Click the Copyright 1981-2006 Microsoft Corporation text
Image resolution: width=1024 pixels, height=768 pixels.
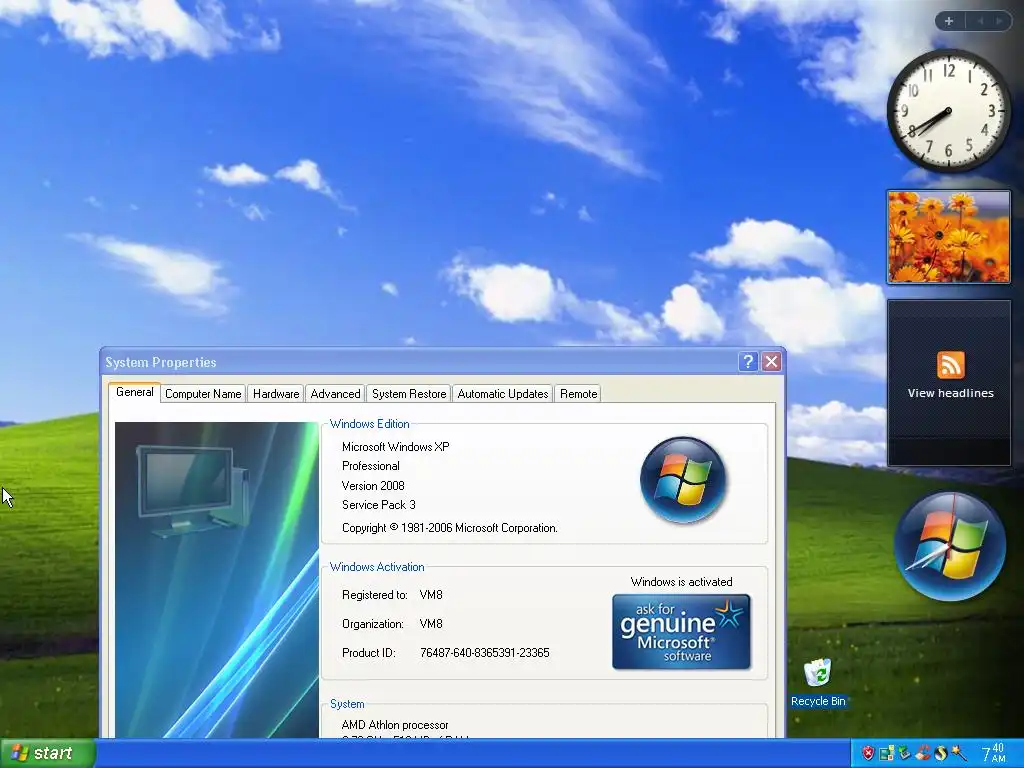coord(450,528)
